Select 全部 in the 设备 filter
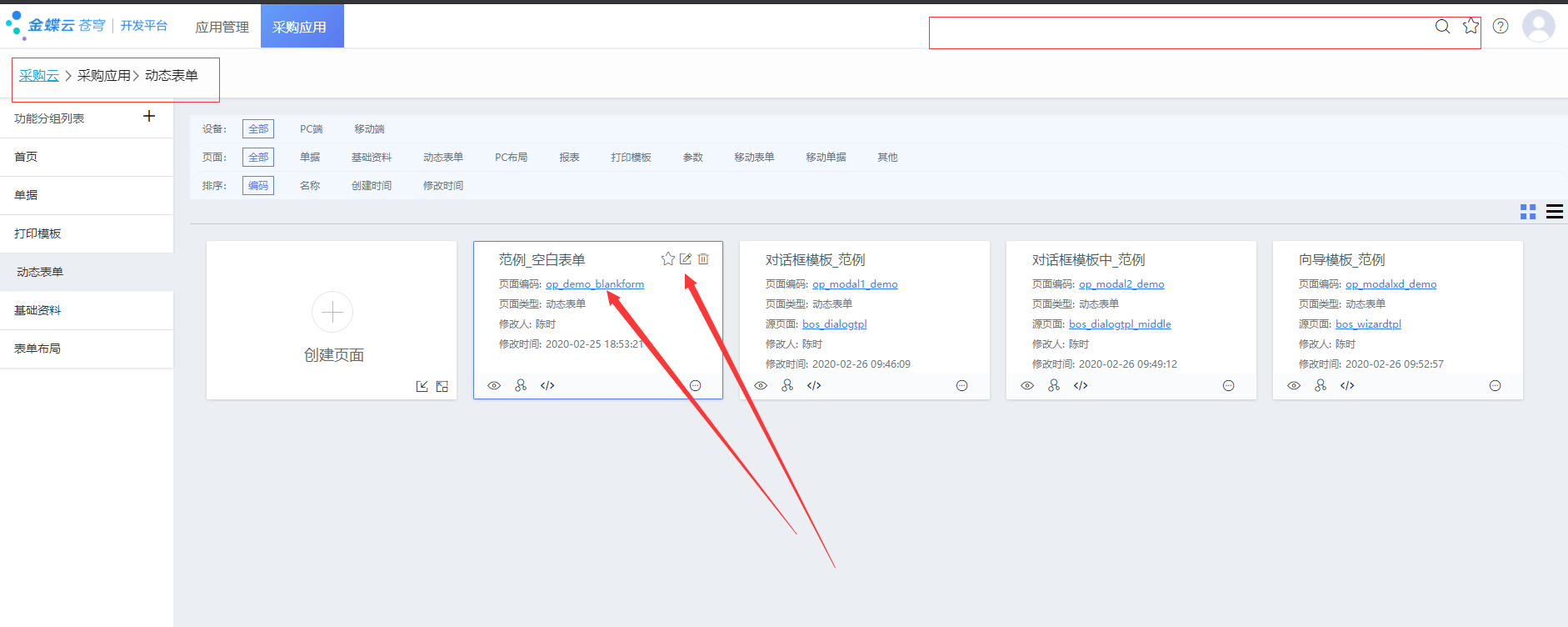Image resolution: width=1568 pixels, height=627 pixels. [x=258, y=129]
